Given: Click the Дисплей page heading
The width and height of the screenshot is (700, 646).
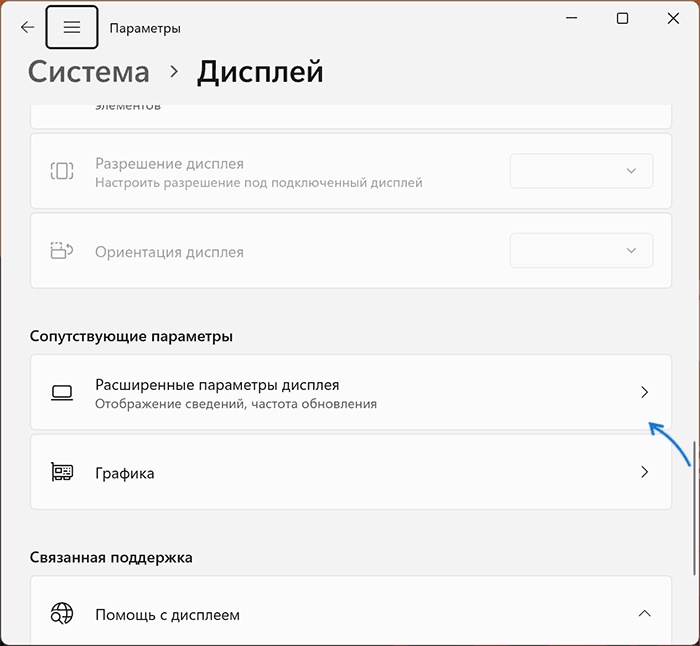Looking at the screenshot, I should [260, 72].
